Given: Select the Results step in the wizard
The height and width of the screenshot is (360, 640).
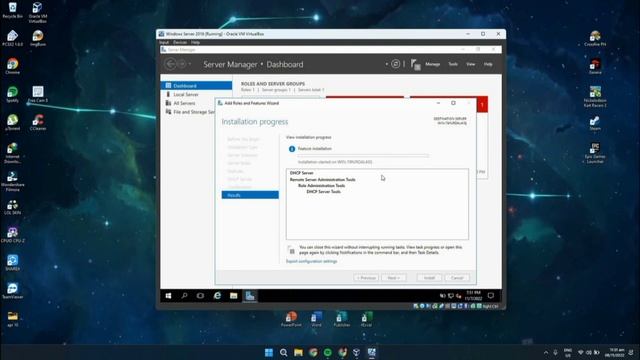Looking at the screenshot, I should (250, 195).
